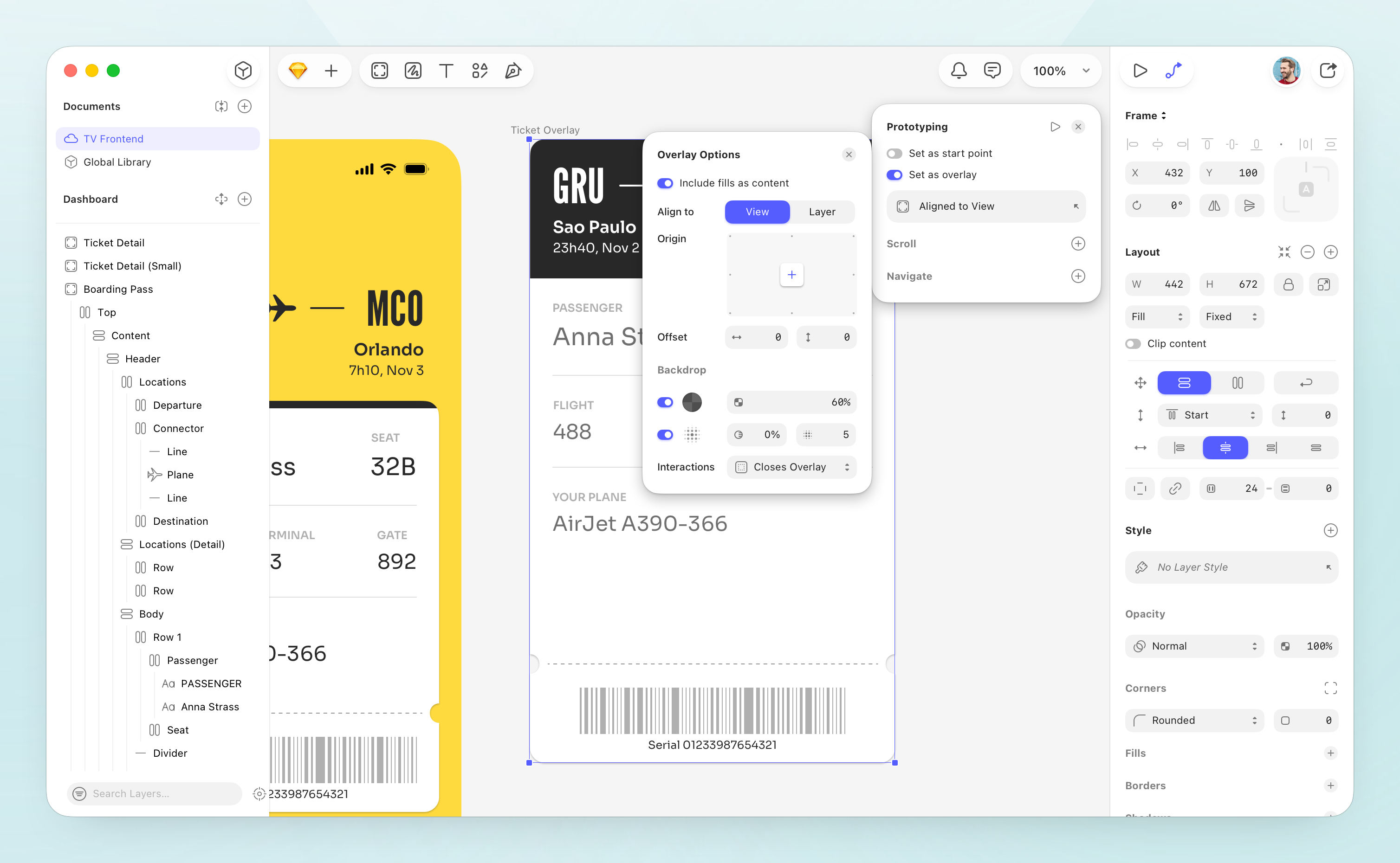
Task: Toggle Set as start point
Action: click(894, 154)
